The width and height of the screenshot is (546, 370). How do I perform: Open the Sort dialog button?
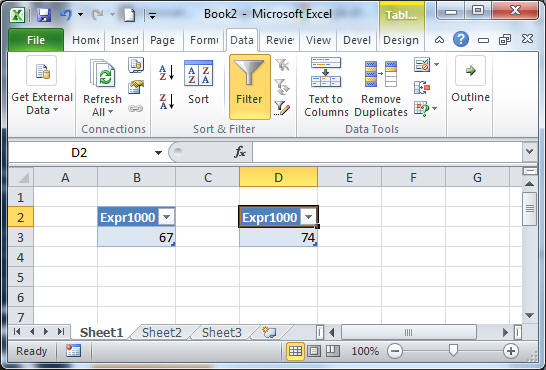(x=198, y=83)
